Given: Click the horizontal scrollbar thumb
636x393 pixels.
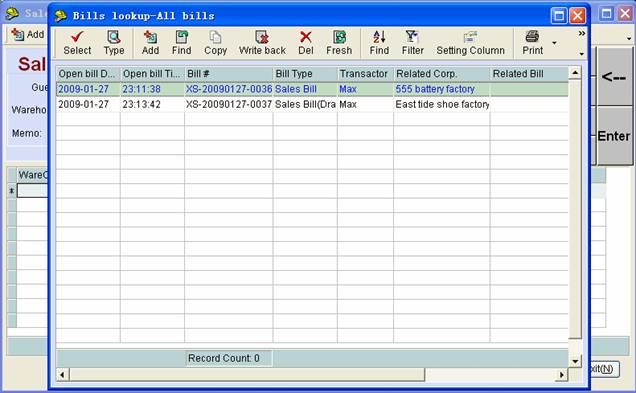Looking at the screenshot, I should (x=247, y=375).
